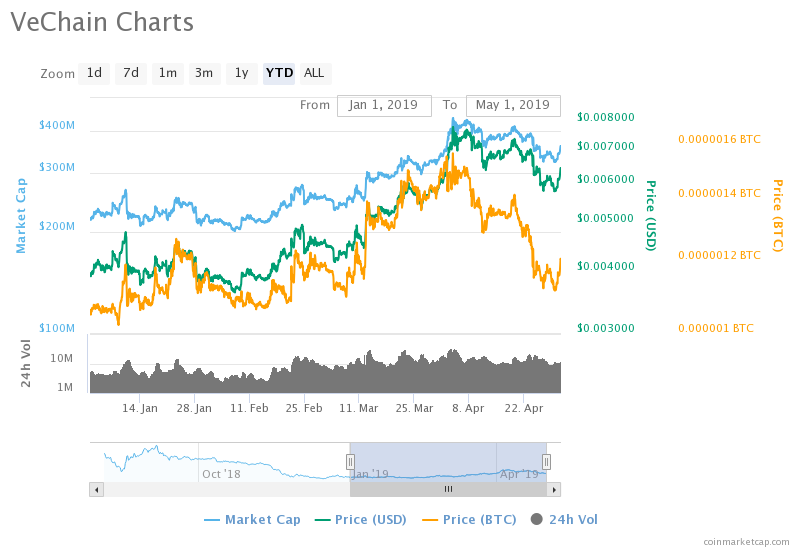Edit the From date field Jan 1, 2019

(384, 105)
